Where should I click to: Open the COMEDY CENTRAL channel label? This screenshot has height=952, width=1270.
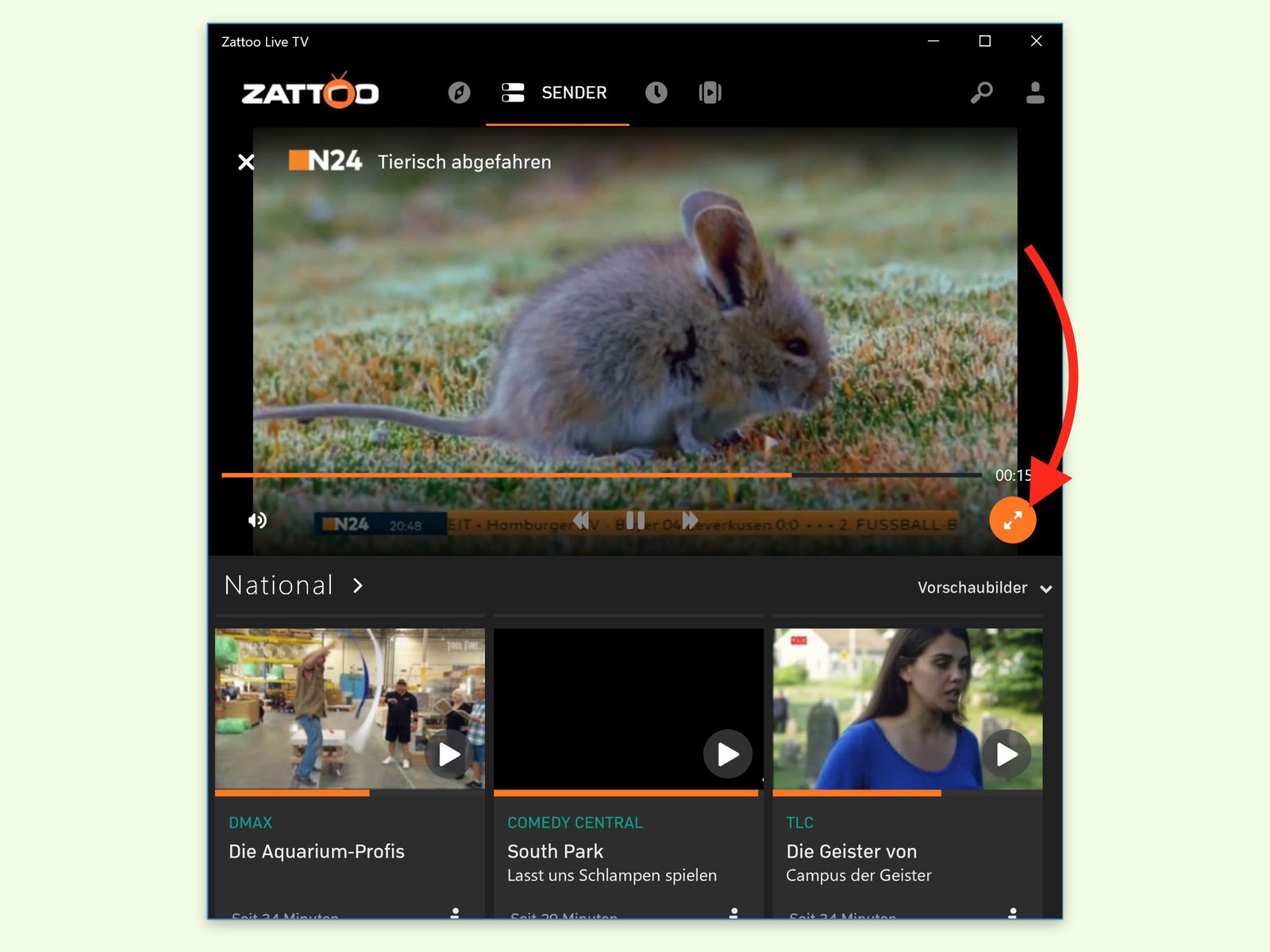pos(575,823)
